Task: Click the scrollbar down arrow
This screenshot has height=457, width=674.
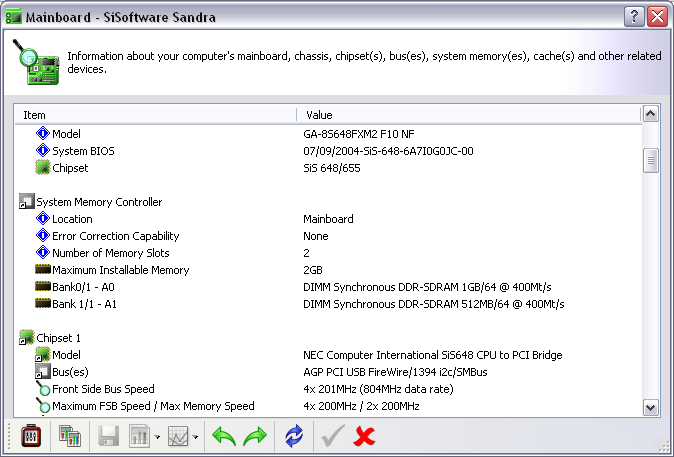Action: [x=650, y=407]
